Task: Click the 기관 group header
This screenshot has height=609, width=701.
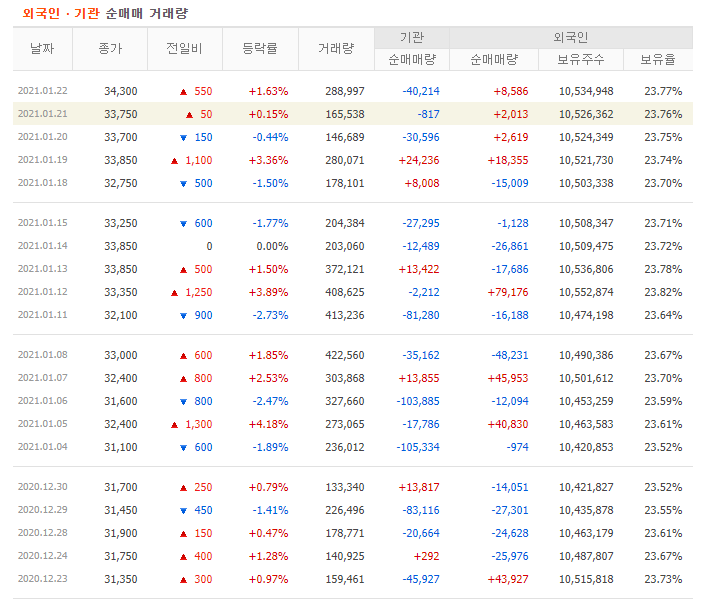Action: tap(412, 38)
